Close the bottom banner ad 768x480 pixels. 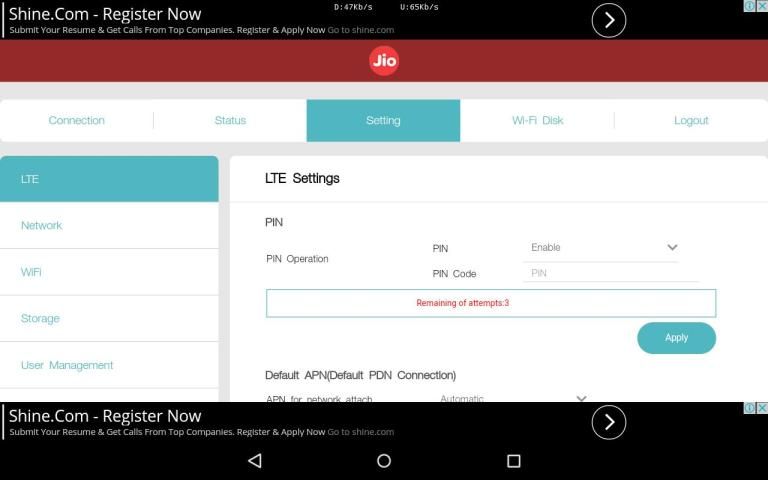coord(761,408)
